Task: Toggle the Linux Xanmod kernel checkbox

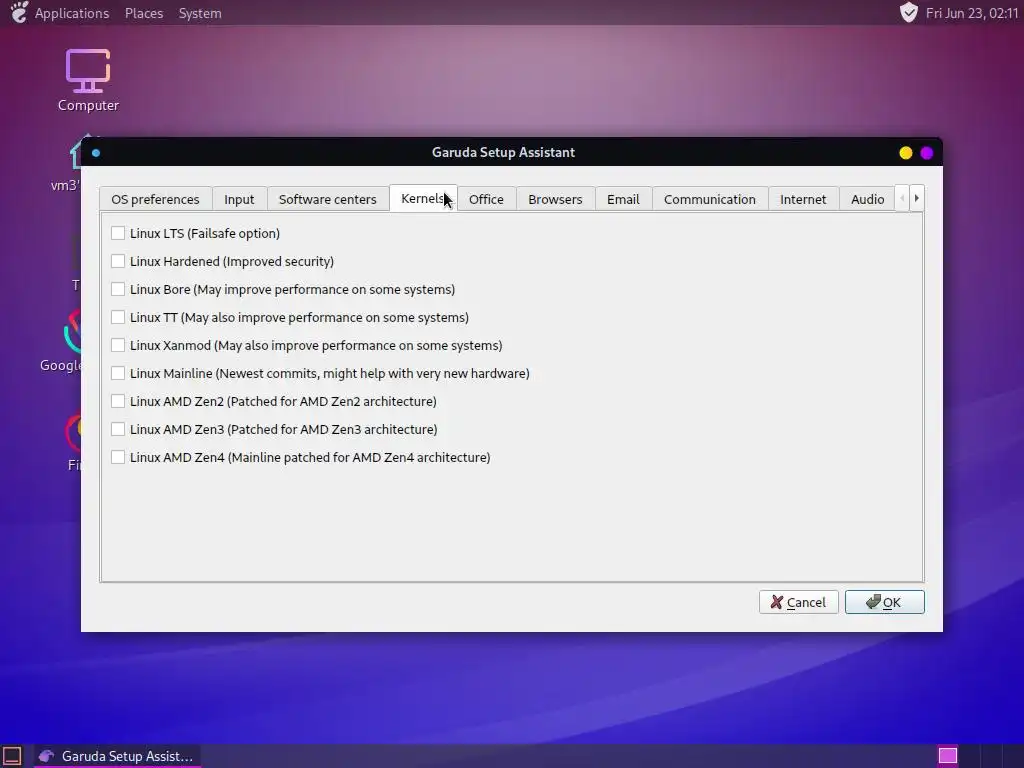Action: click(118, 345)
